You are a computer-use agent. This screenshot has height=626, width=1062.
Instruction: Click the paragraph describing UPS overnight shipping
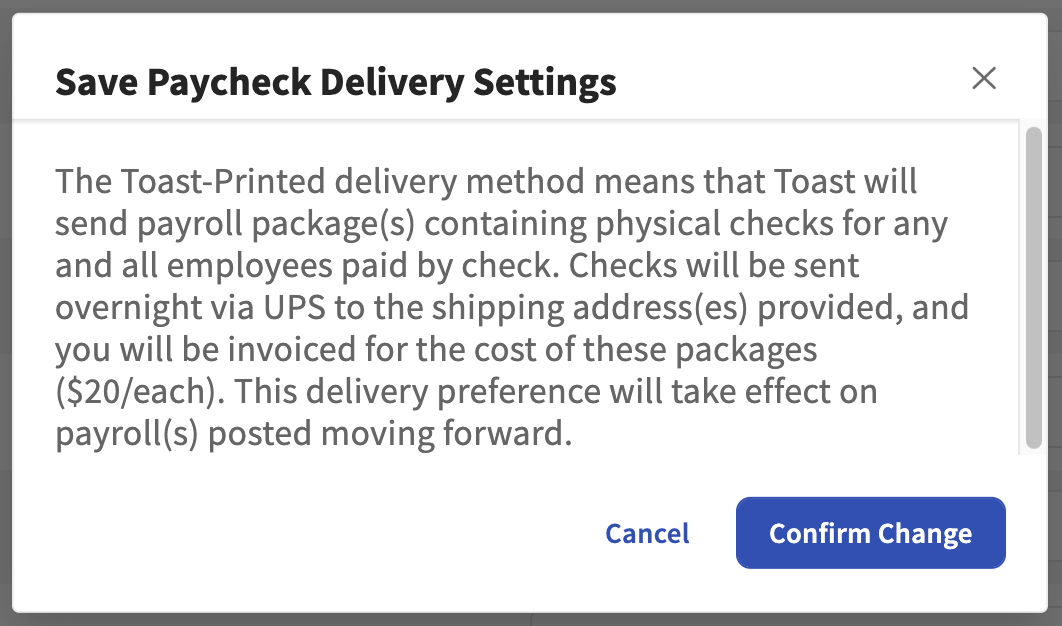pos(500,307)
